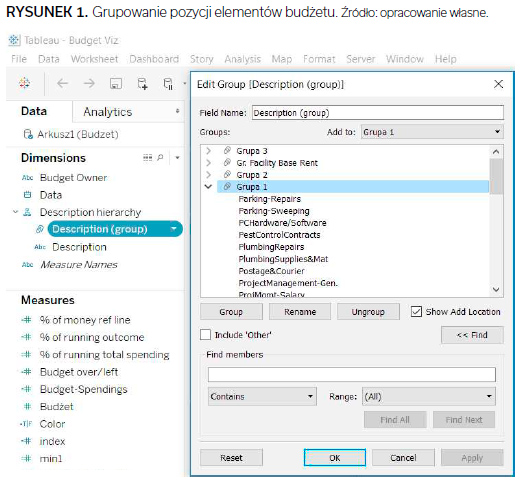The image size is (523, 483).
Task: Click the save disk icon in toolbar
Action: pyautogui.click(x=116, y=83)
